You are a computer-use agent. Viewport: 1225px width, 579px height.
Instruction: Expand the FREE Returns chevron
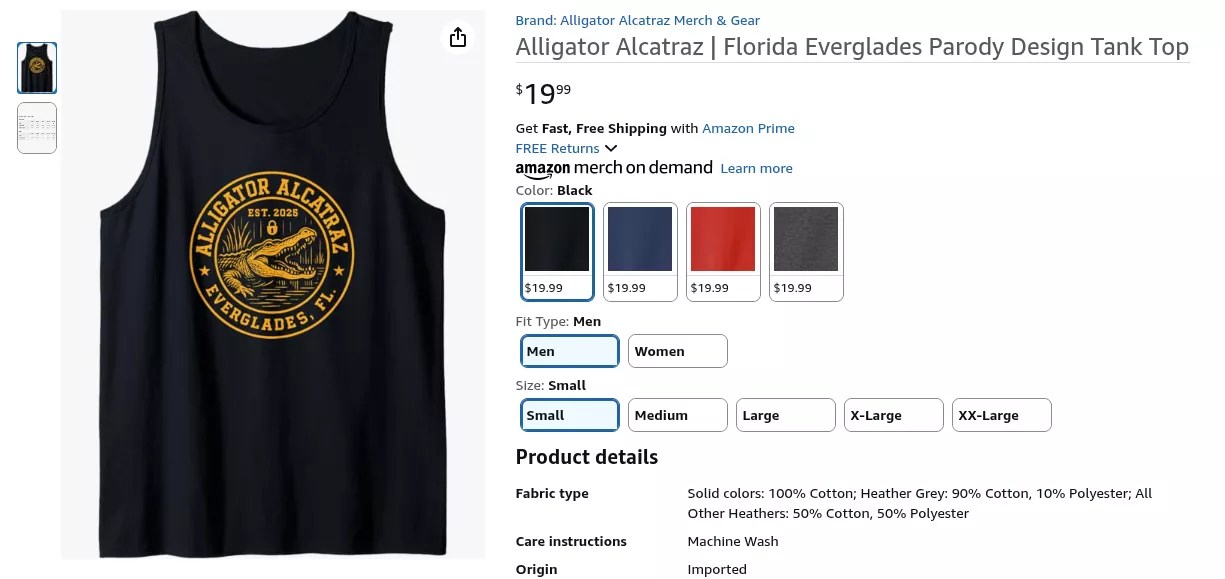(x=611, y=148)
